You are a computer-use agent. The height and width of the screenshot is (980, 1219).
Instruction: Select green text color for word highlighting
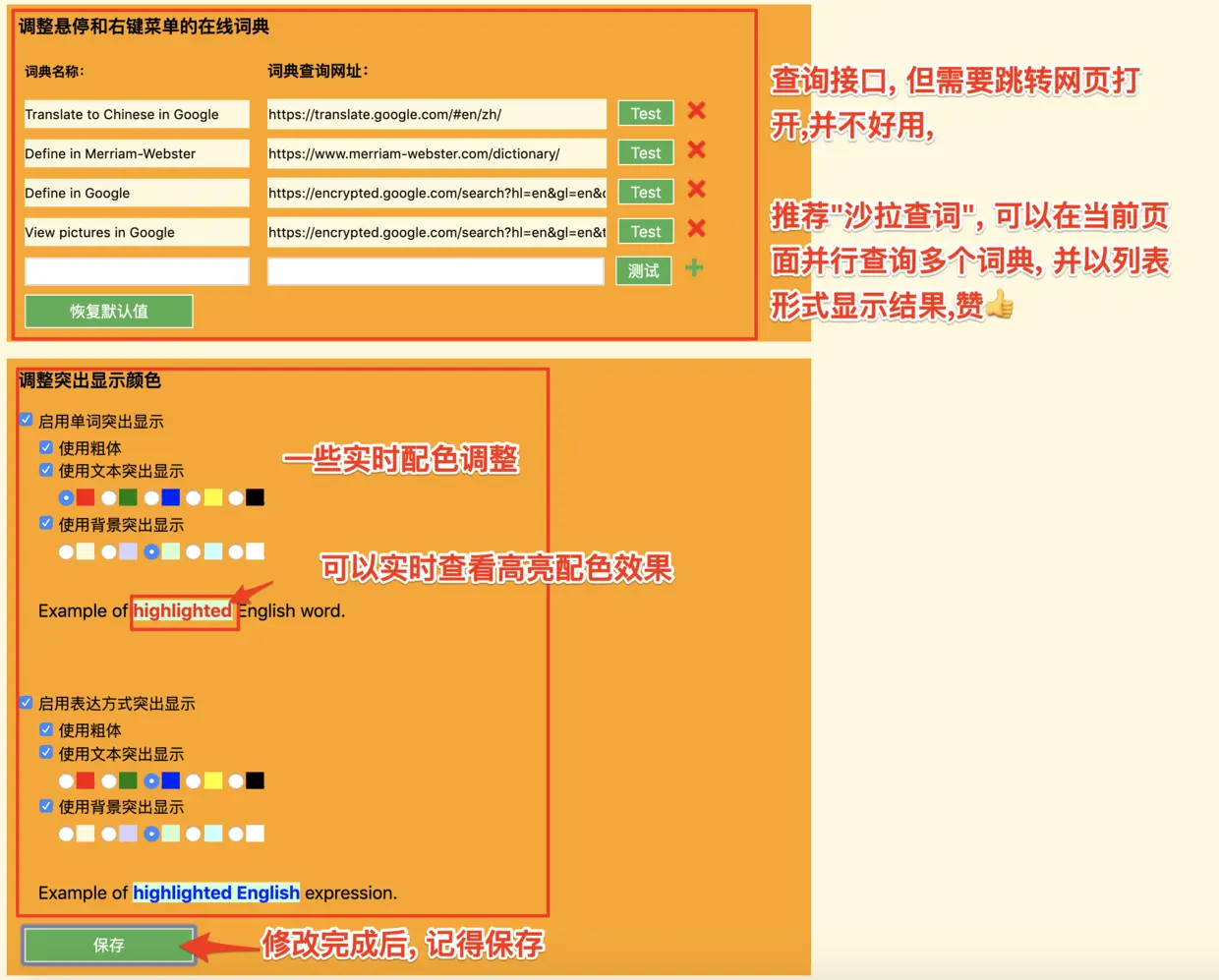[x=109, y=498]
